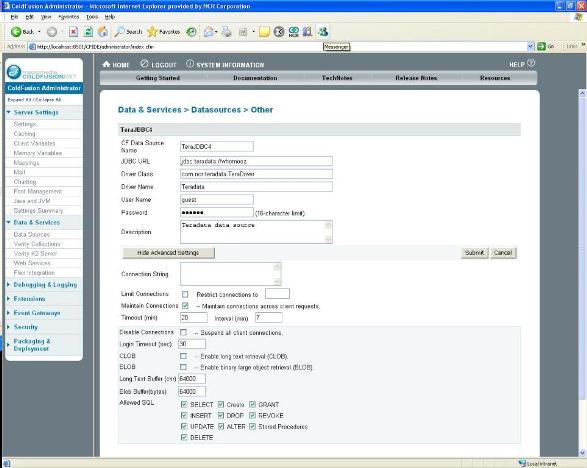The width and height of the screenshot is (587, 468).
Task: Open the Messenger toolbar icon
Action: [323, 32]
